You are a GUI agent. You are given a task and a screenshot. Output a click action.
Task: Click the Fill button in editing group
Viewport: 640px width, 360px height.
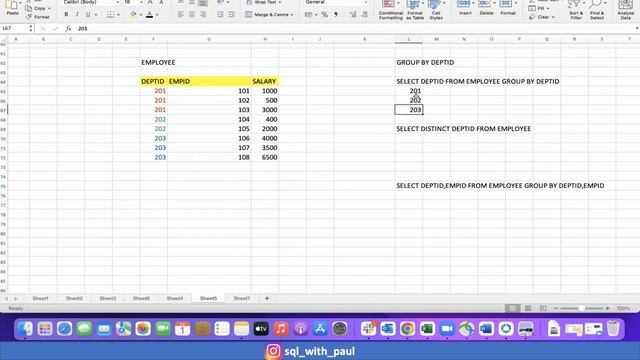pos(539,8)
